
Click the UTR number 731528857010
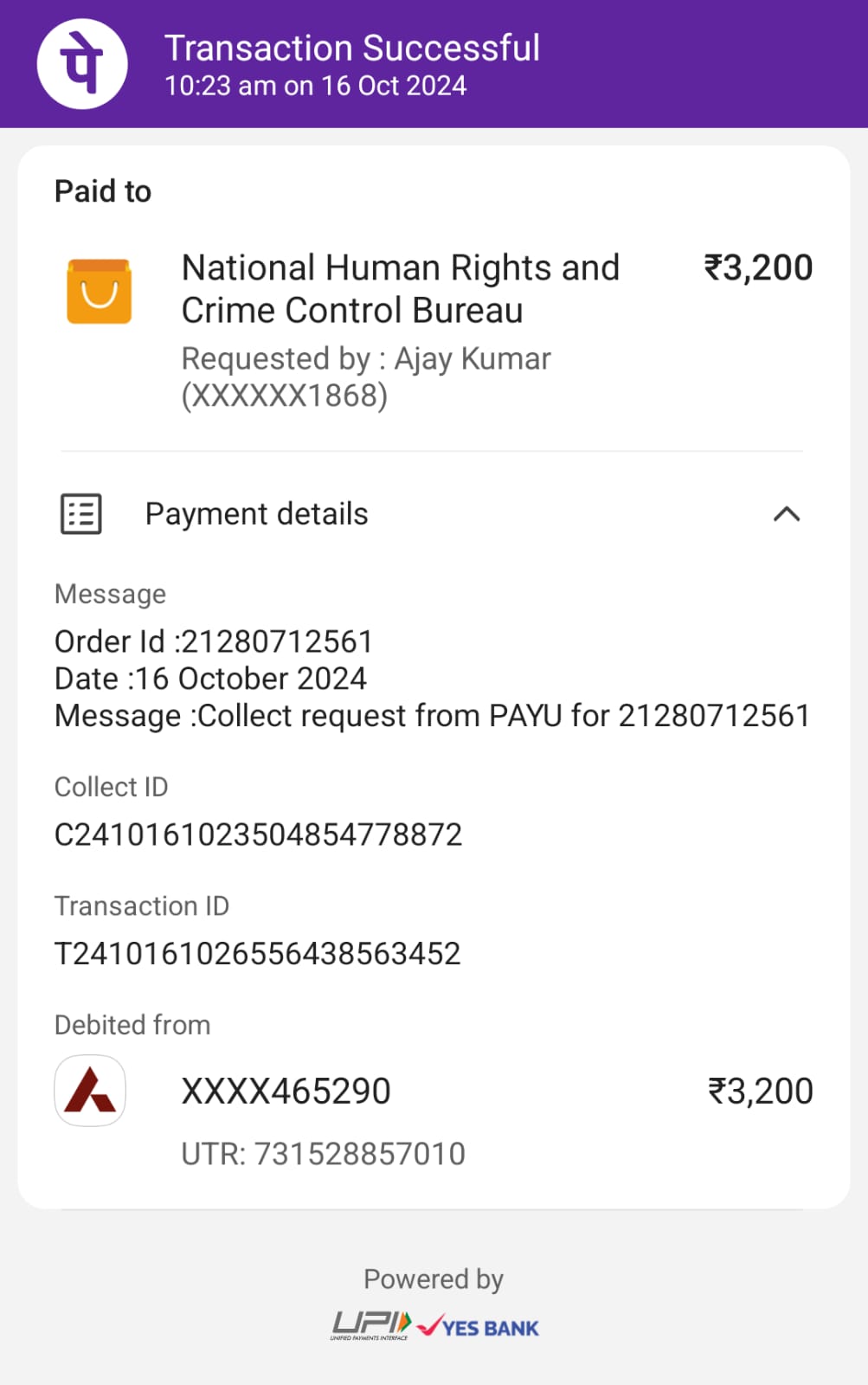coord(323,1154)
